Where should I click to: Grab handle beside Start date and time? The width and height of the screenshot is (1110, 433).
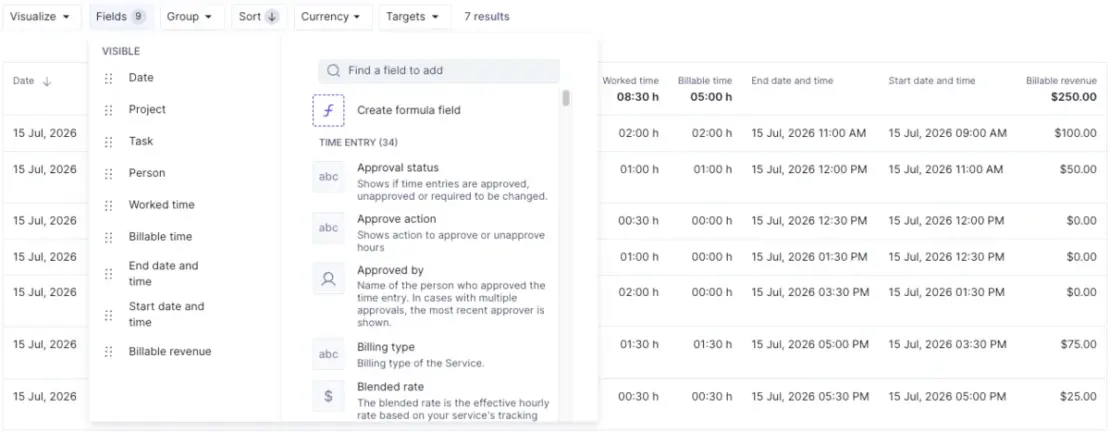[x=108, y=315]
